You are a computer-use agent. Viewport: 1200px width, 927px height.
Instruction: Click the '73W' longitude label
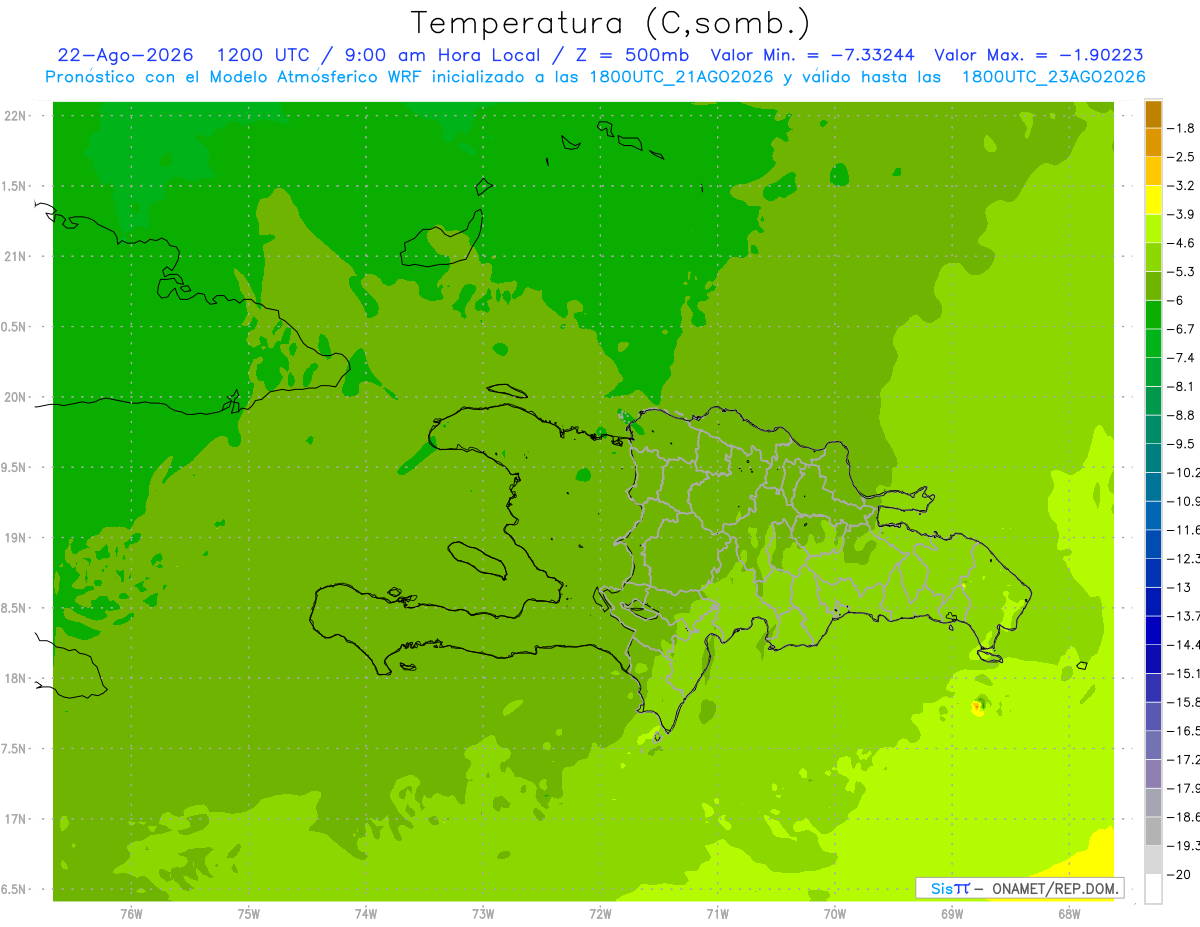click(483, 914)
